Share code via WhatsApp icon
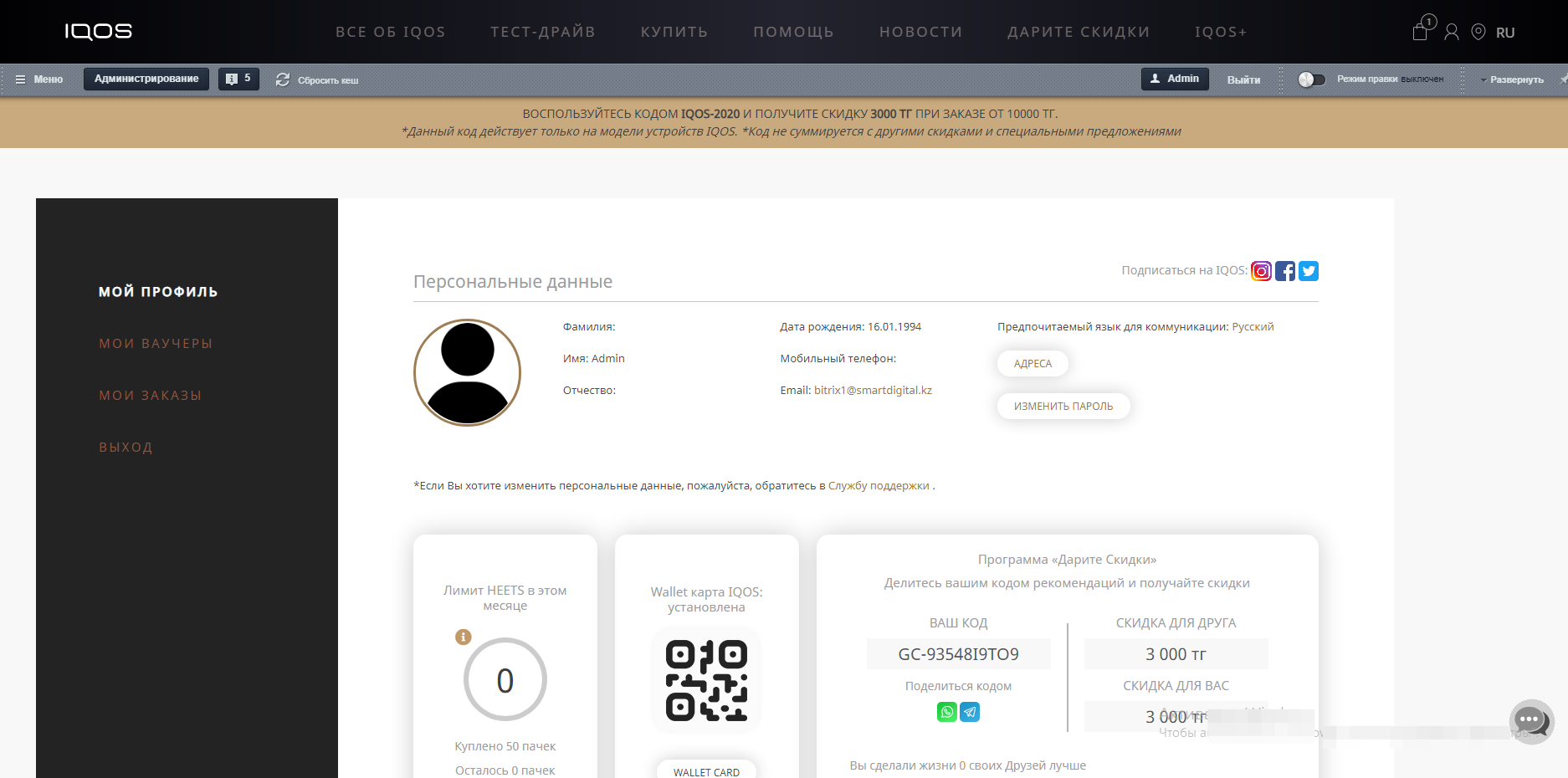 (x=947, y=712)
